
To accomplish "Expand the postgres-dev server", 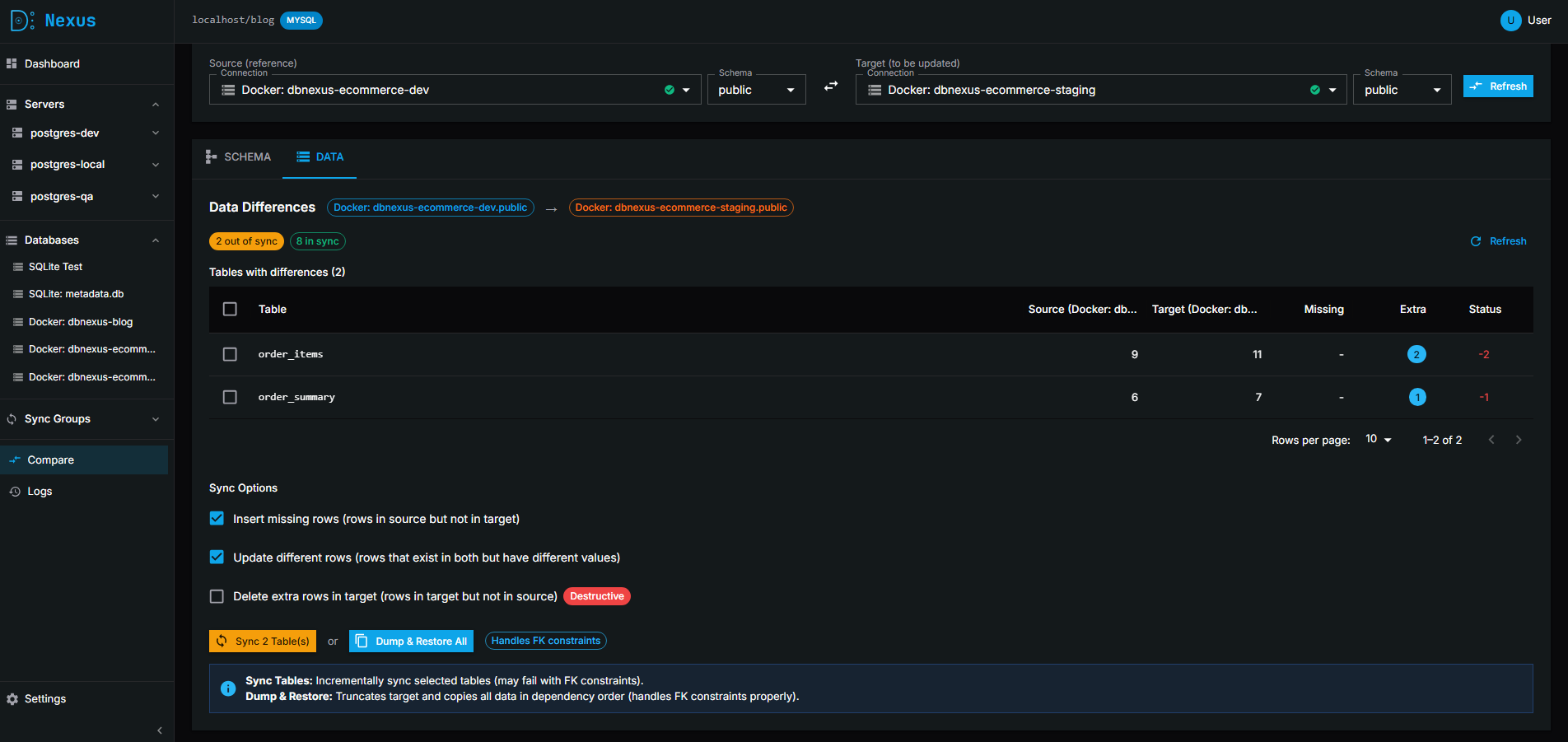I will click(156, 133).
